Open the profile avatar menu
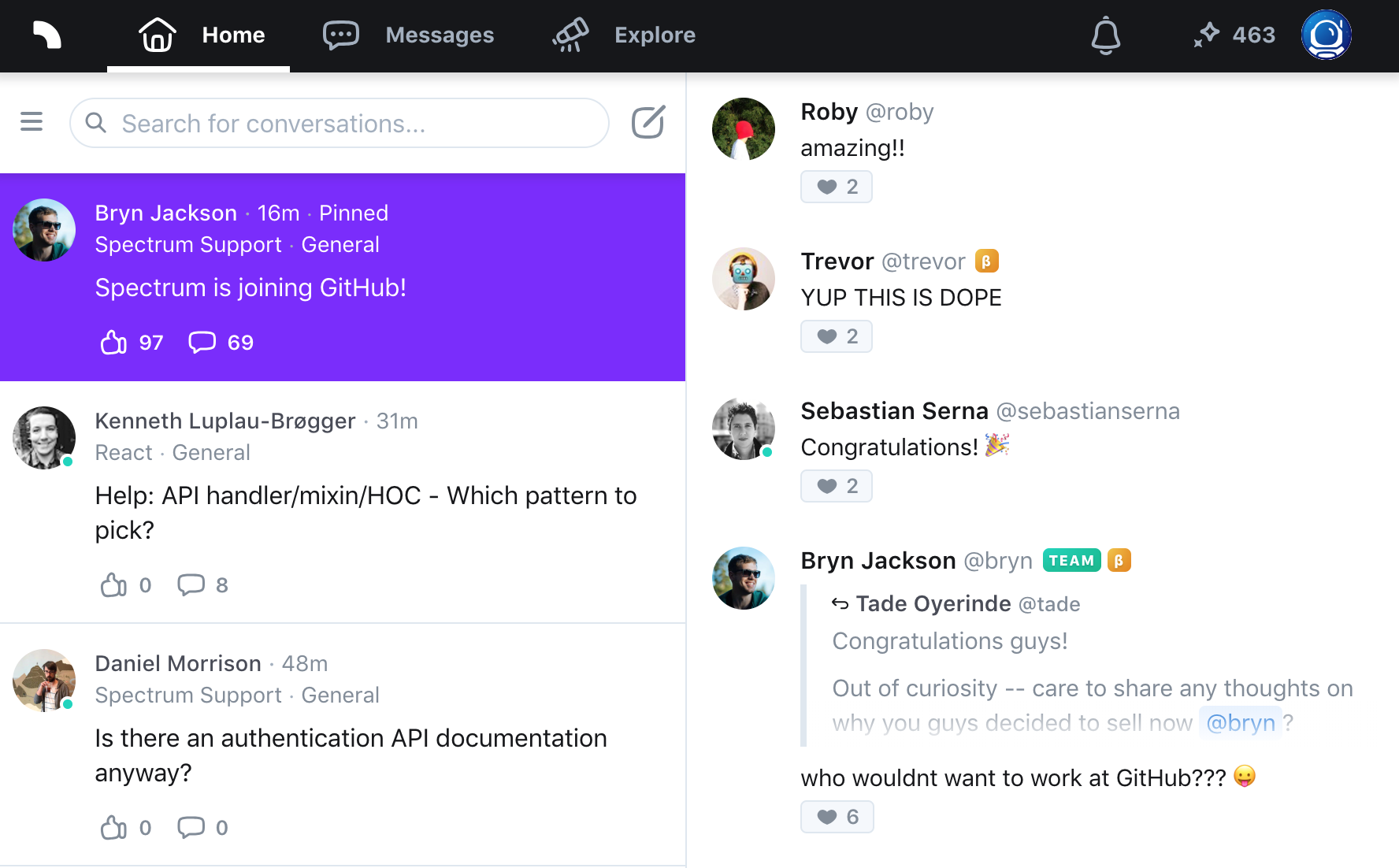1399x868 pixels. click(1326, 35)
